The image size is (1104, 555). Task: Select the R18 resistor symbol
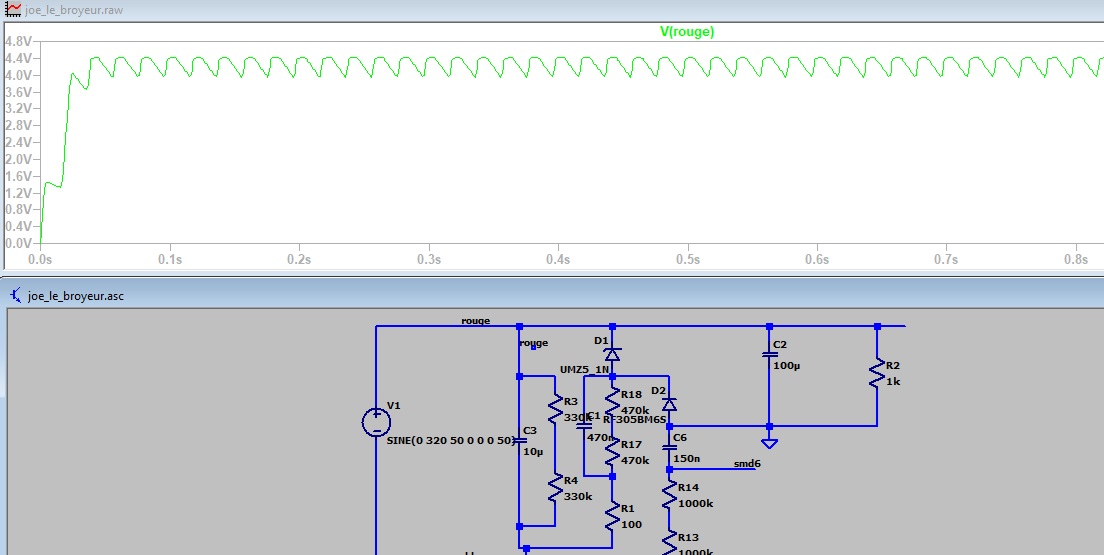coord(613,401)
